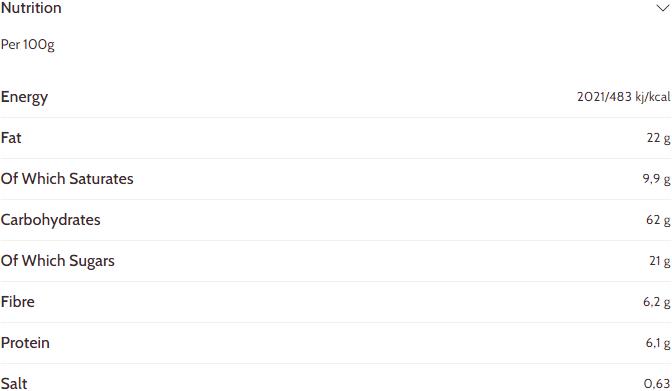This screenshot has height=391, width=672.
Task: Click the kj/kcal unit text
Action: coord(653,97)
